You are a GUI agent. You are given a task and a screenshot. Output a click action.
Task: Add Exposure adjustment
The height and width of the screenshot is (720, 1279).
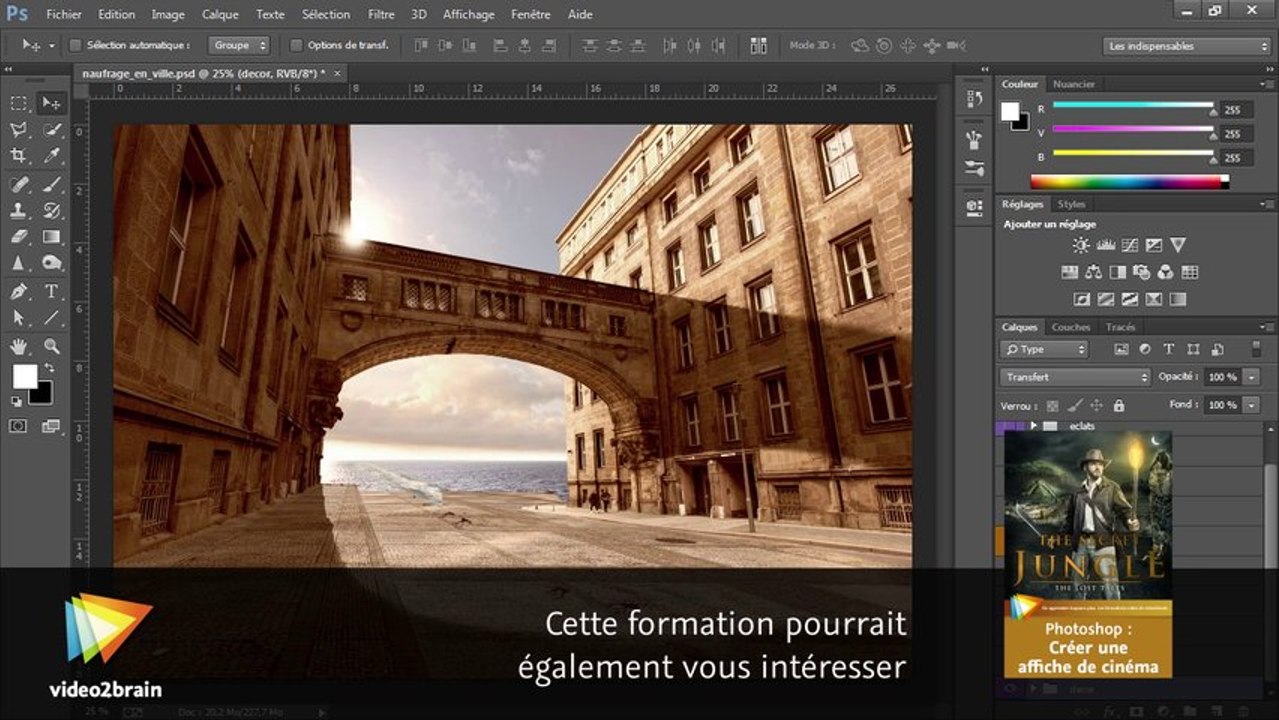(x=1153, y=245)
